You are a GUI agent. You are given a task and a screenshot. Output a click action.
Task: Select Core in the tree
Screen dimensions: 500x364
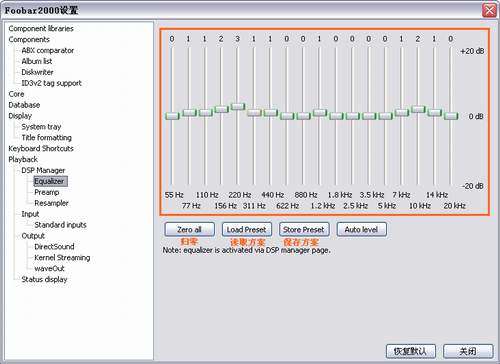coord(16,94)
